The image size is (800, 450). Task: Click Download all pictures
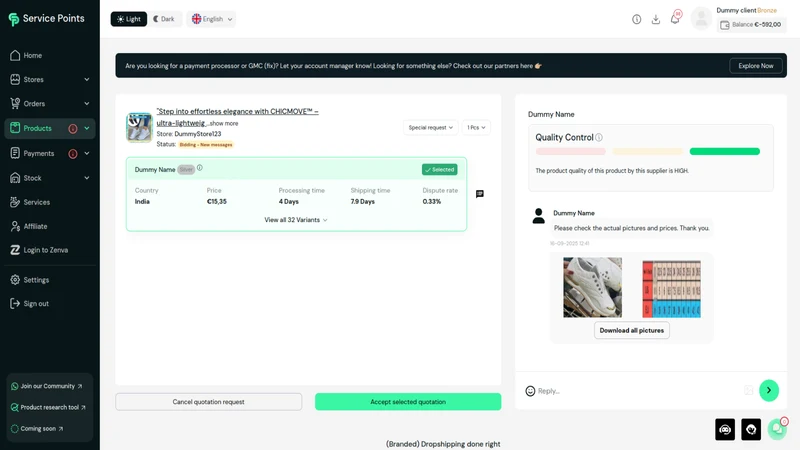(632, 330)
